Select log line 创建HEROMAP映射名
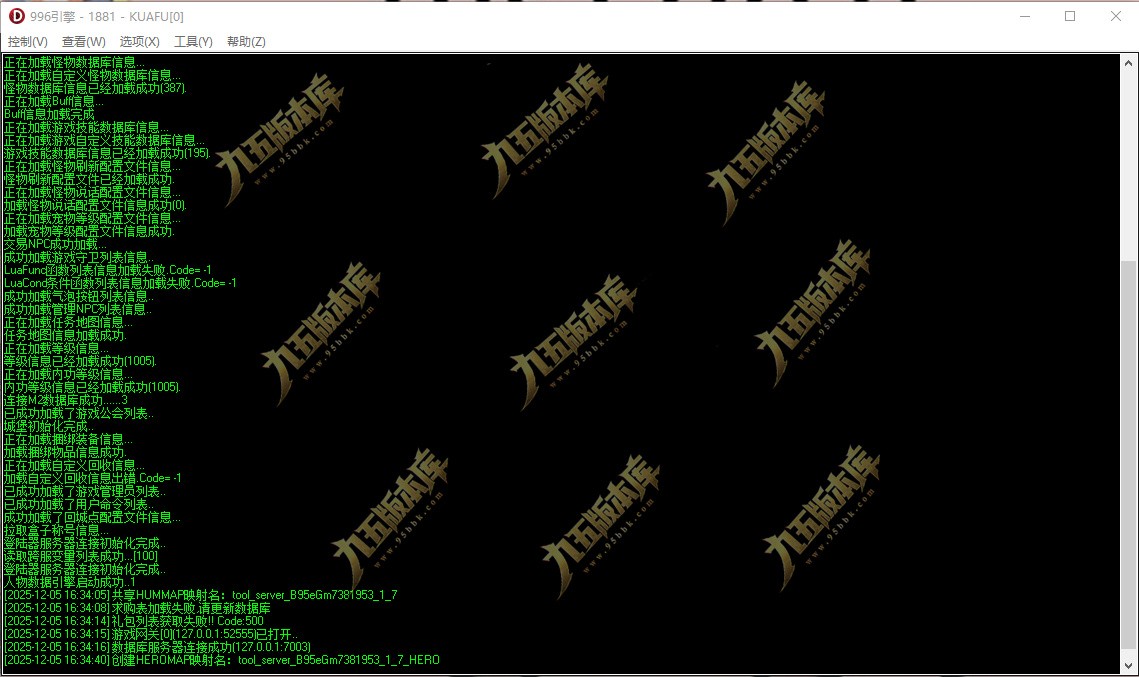This screenshot has width=1139, height=677. (x=222, y=660)
